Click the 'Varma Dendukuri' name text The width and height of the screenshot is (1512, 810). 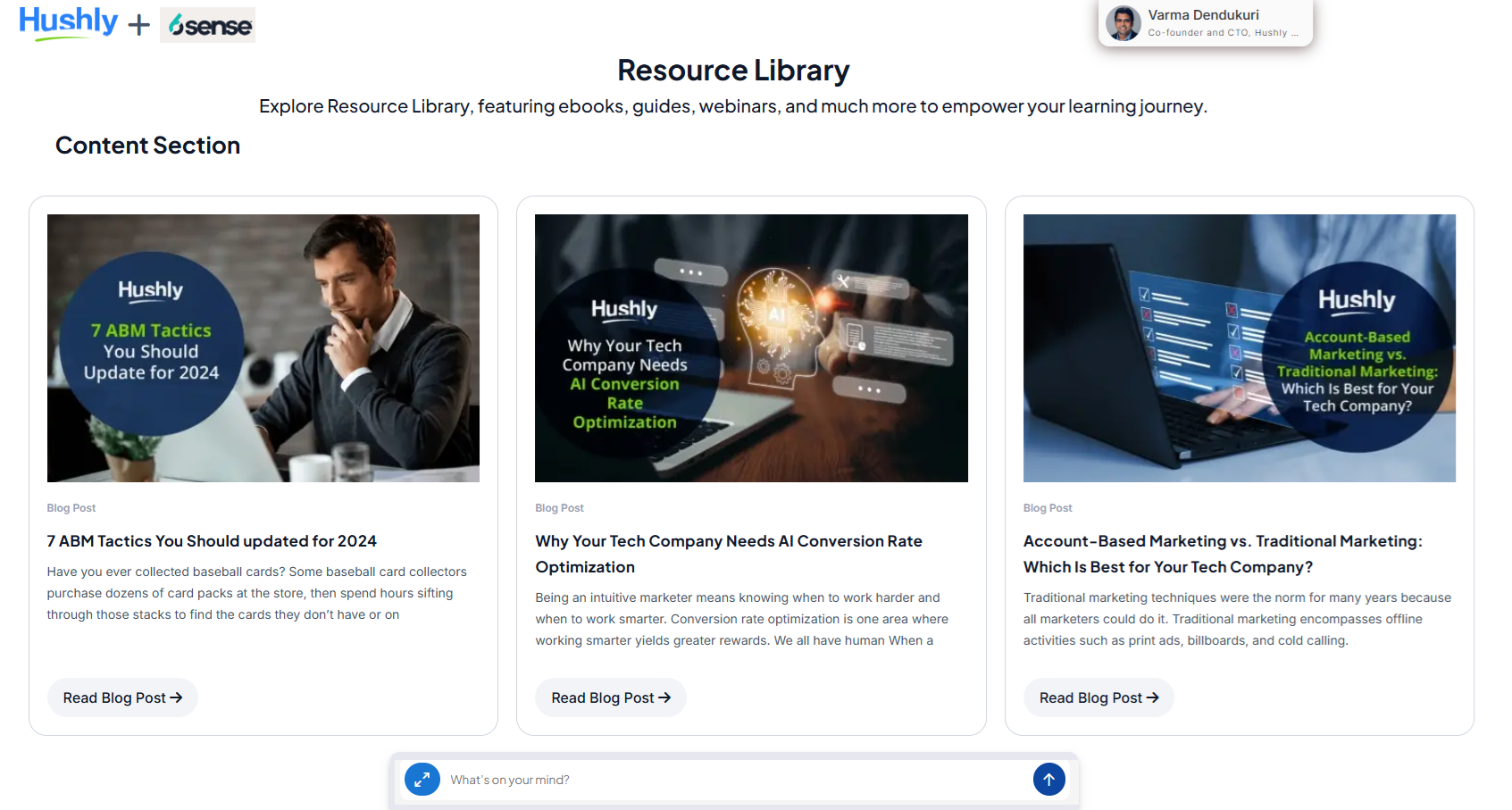[1203, 15]
